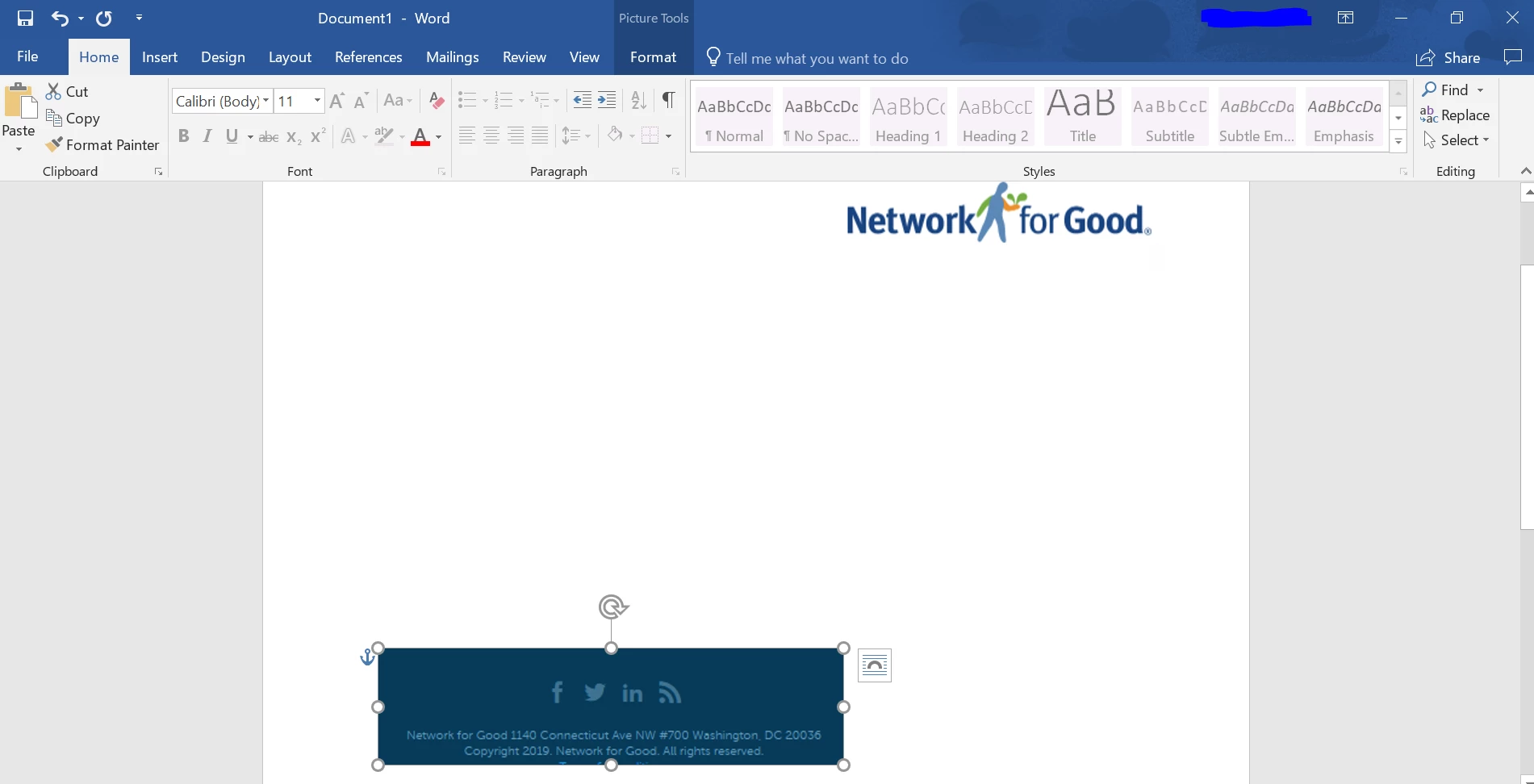Toggle italic formatting
The height and width of the screenshot is (784, 1534).
tap(207, 136)
